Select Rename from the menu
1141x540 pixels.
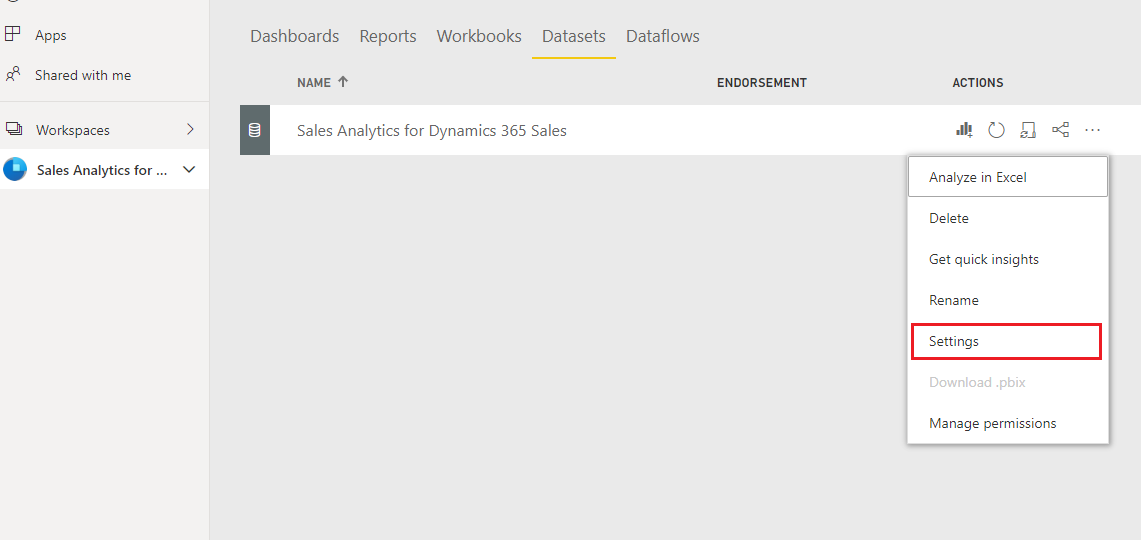pyautogui.click(x=1008, y=300)
